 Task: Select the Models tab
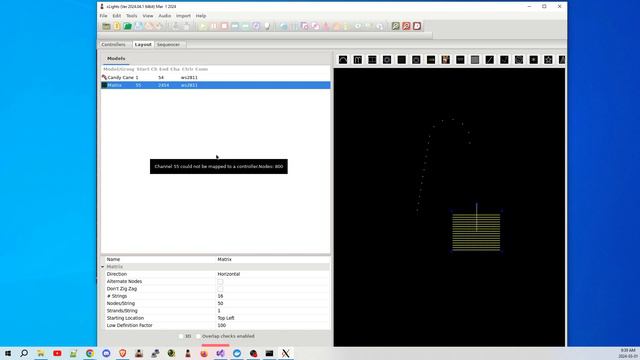tap(116, 59)
